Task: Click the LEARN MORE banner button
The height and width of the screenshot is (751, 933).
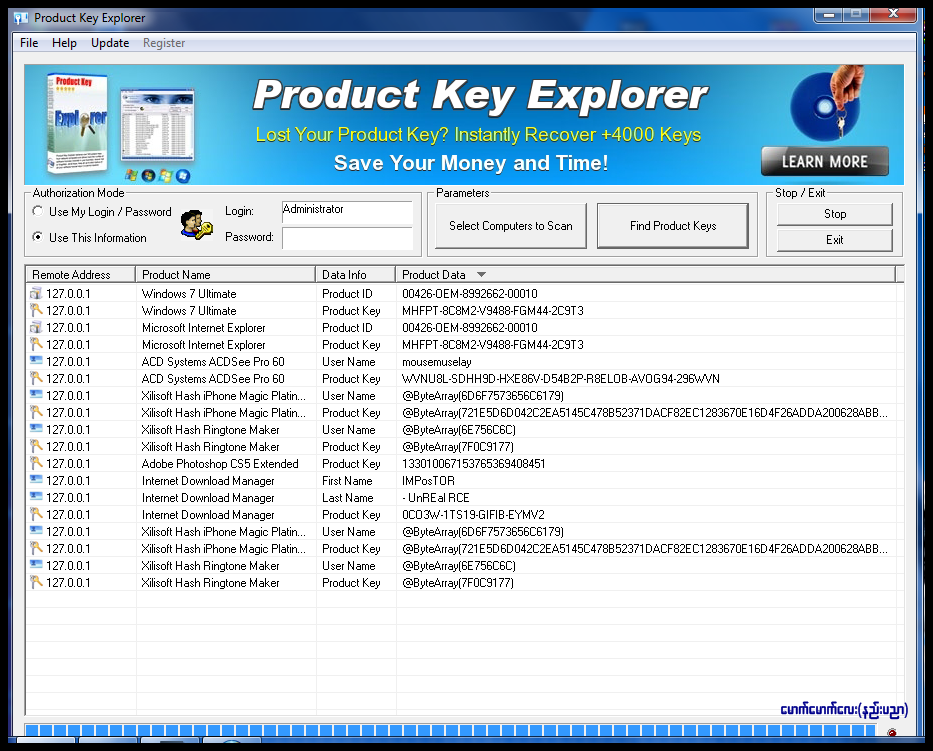Action: (x=825, y=161)
